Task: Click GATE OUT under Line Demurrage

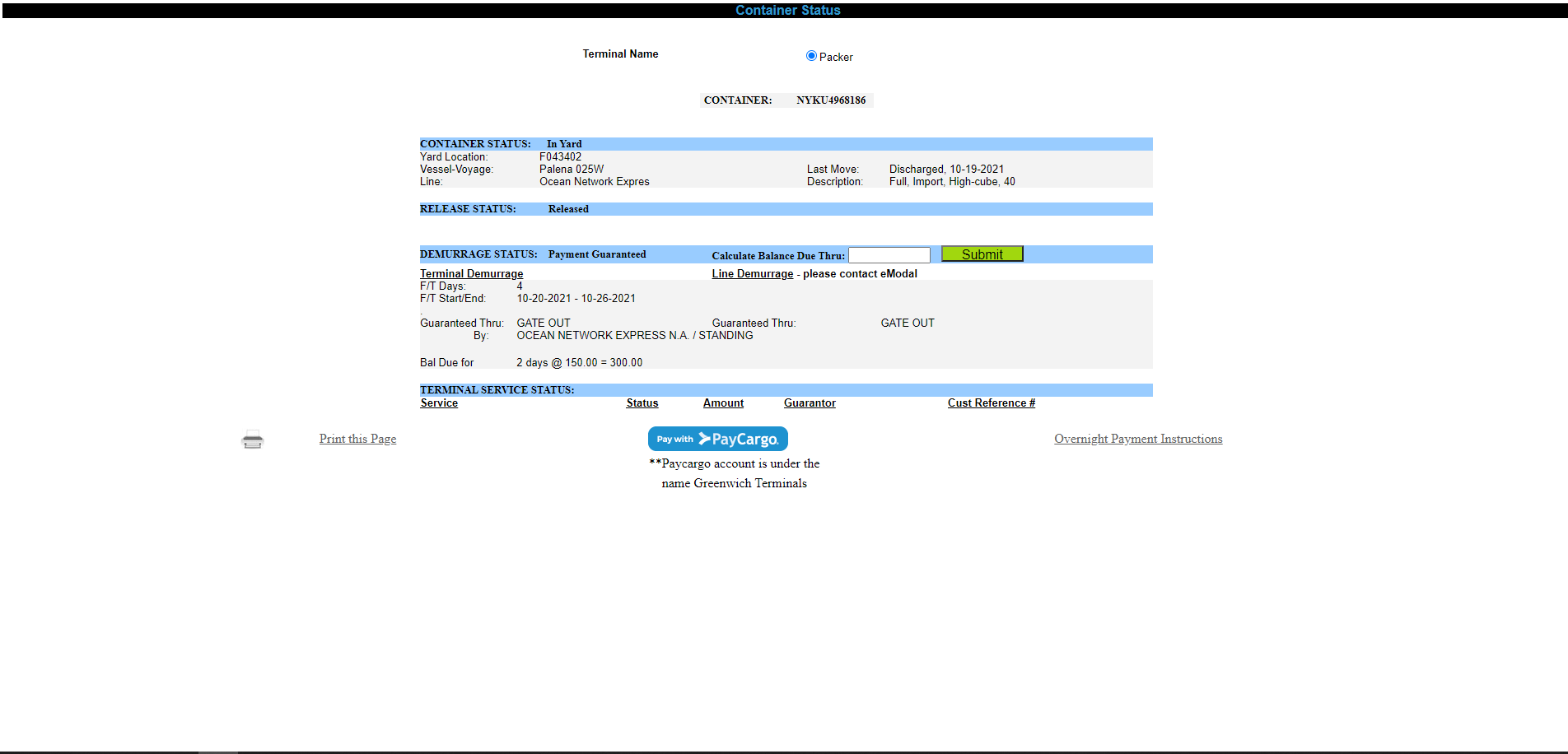Action: click(x=908, y=323)
